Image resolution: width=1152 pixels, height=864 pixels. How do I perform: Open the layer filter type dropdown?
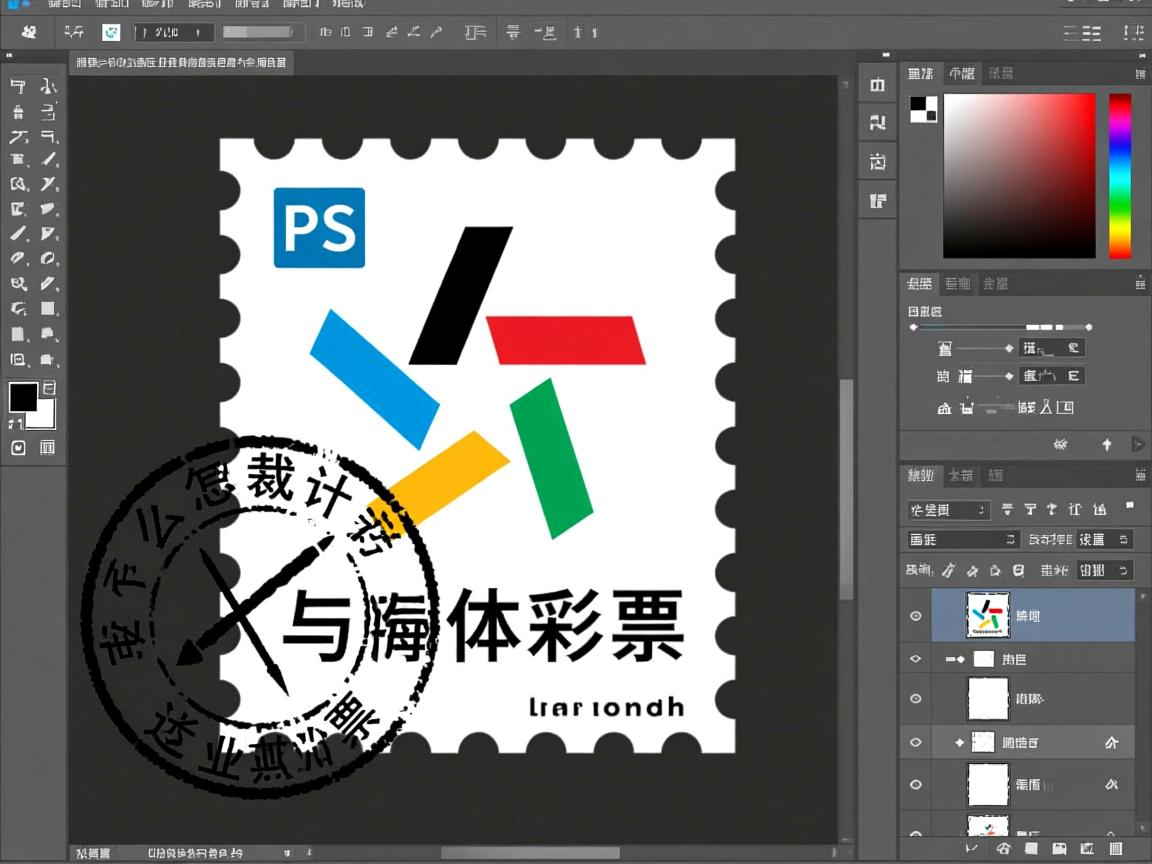(948, 510)
